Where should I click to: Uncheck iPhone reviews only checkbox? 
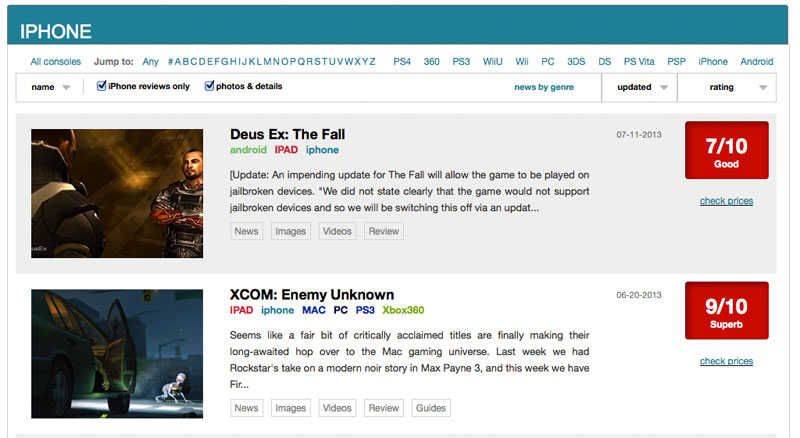[102, 86]
